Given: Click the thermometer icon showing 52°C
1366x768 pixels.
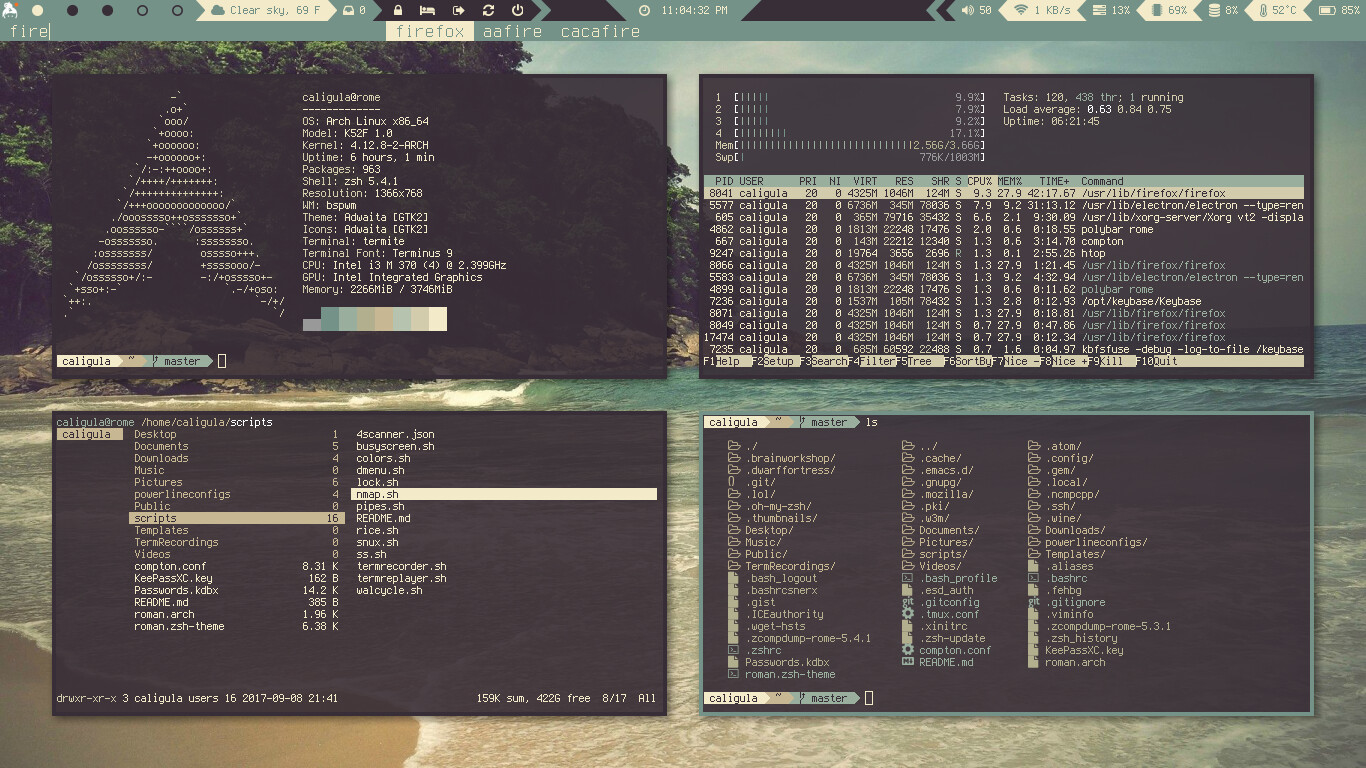Looking at the screenshot, I should (x=1263, y=11).
